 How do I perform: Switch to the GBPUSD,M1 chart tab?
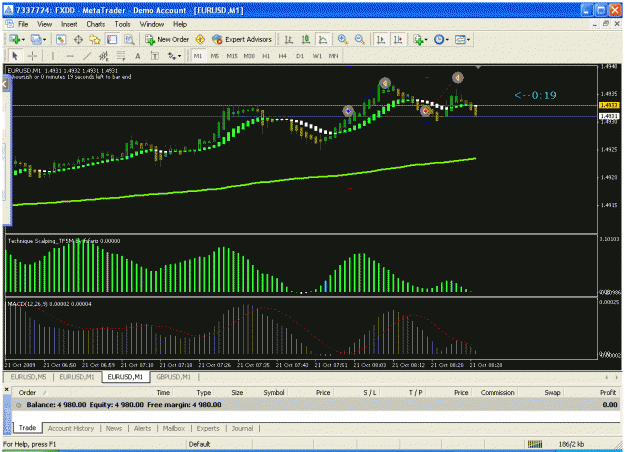(174, 377)
